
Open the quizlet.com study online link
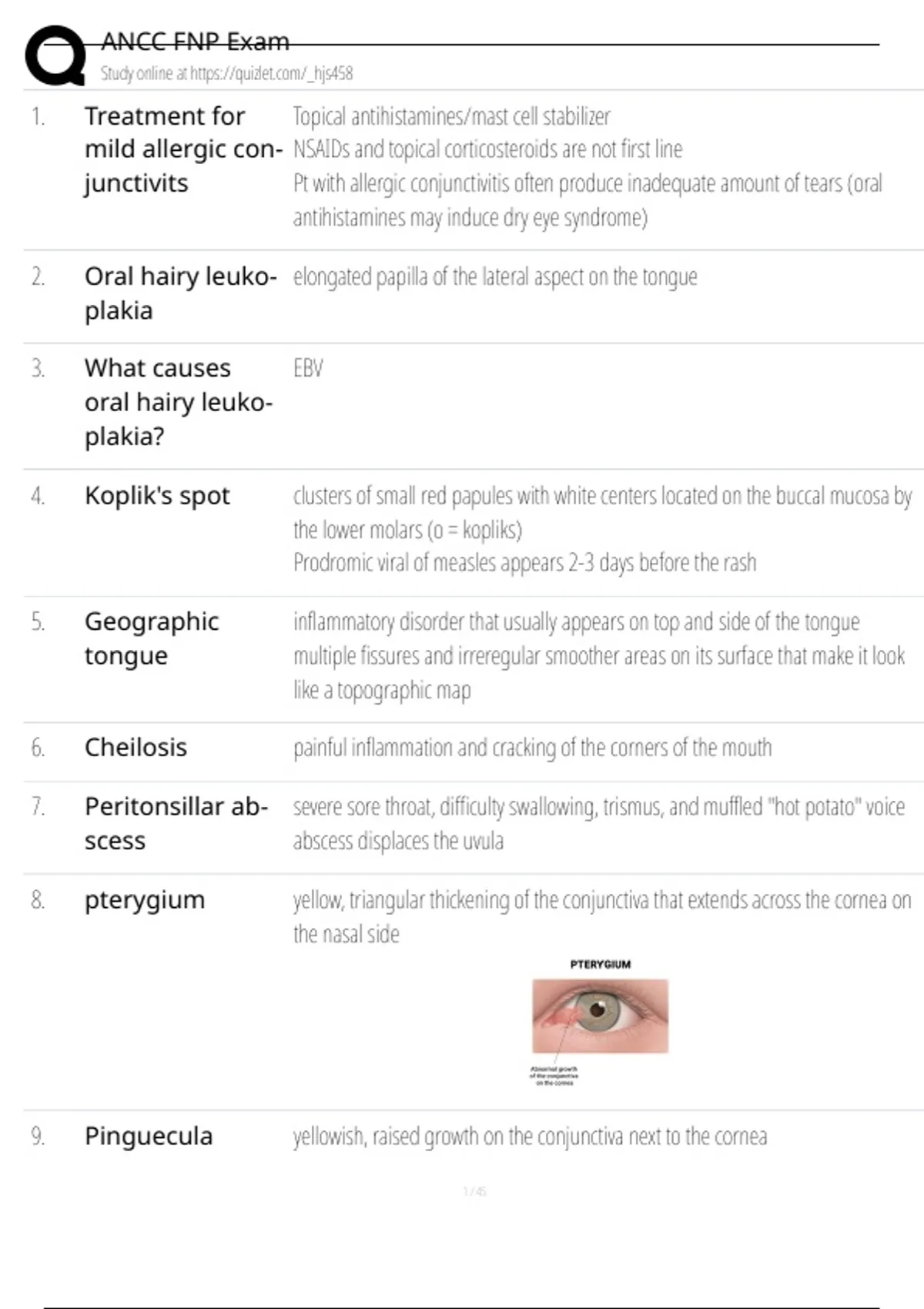tap(226, 74)
